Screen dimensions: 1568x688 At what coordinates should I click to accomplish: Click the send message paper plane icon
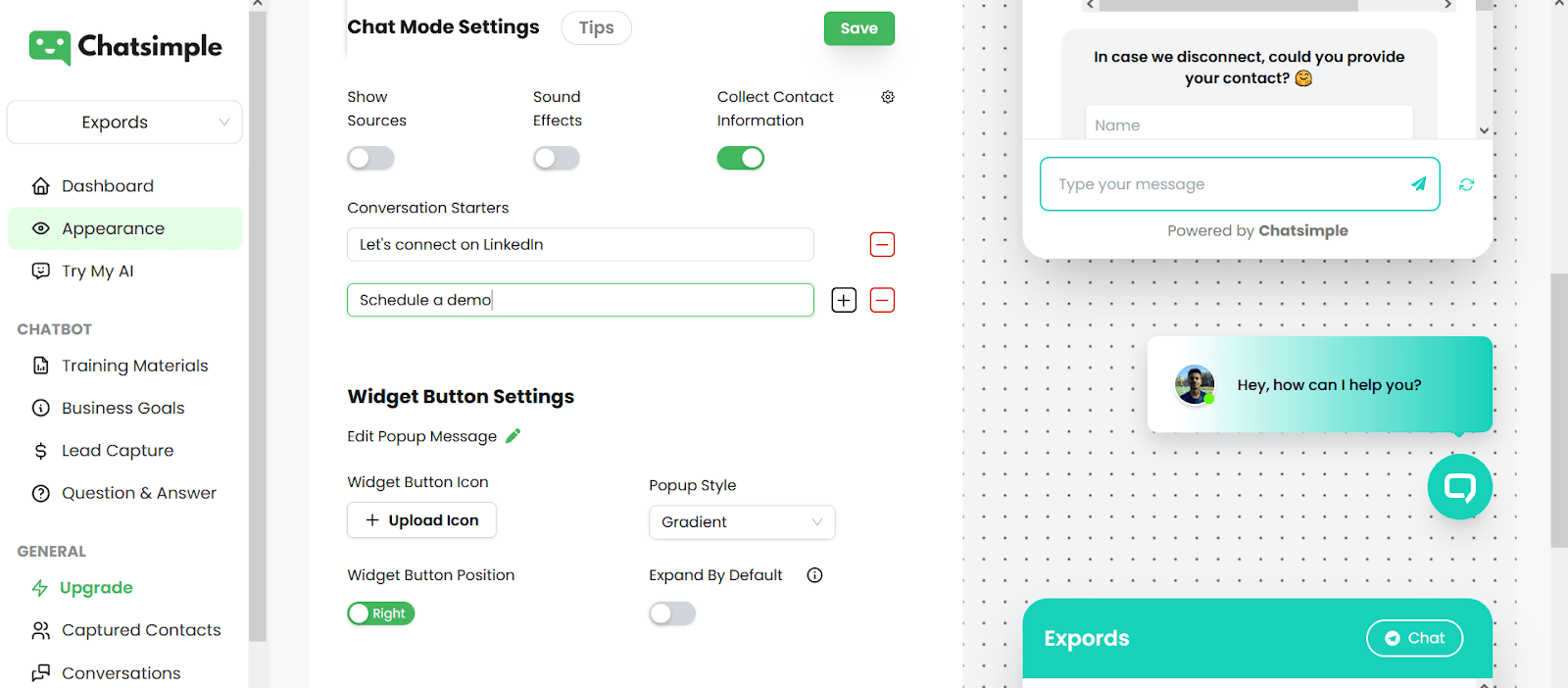click(x=1418, y=184)
